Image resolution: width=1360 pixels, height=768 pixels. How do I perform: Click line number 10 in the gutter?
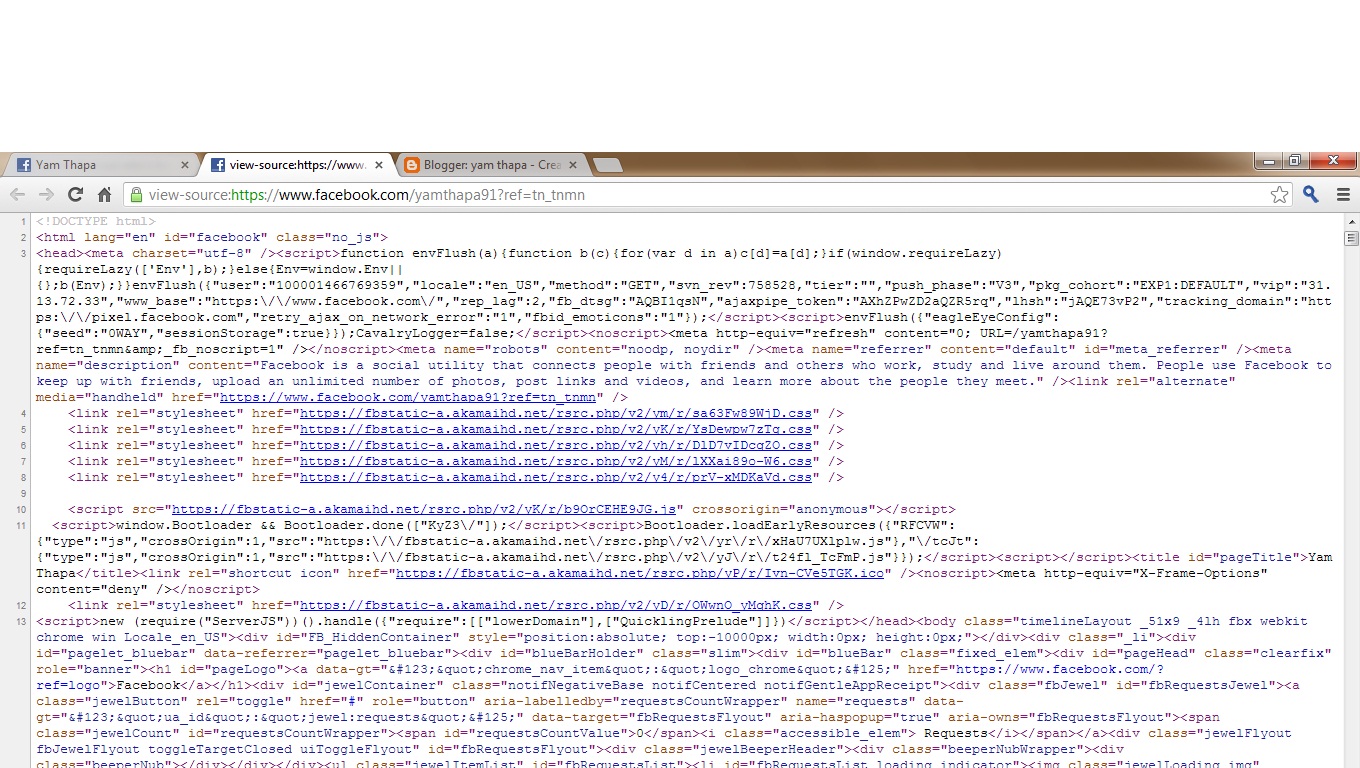tap(22, 510)
